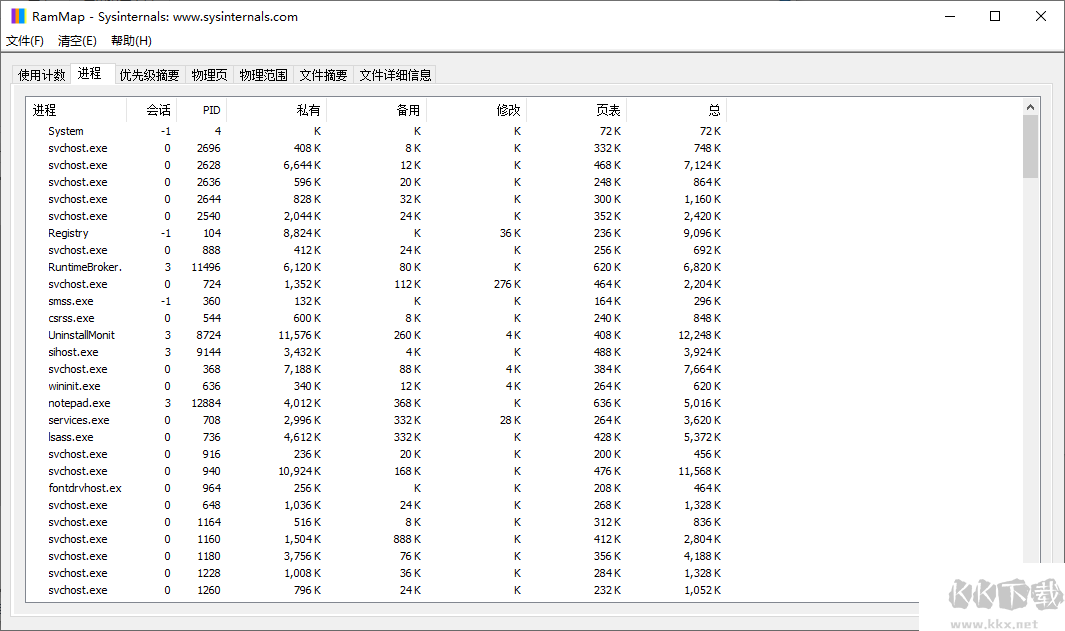Select the smss.exe process row
This screenshot has height=631, width=1065.
tap(71, 300)
